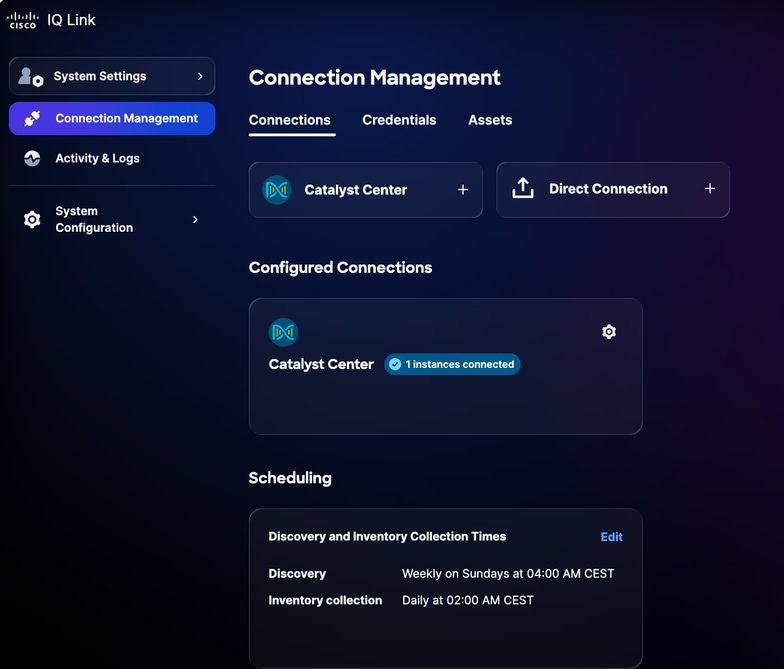Screen dimensions: 784x669
Task: Click the IQ Link title text
Action: coord(71,20)
